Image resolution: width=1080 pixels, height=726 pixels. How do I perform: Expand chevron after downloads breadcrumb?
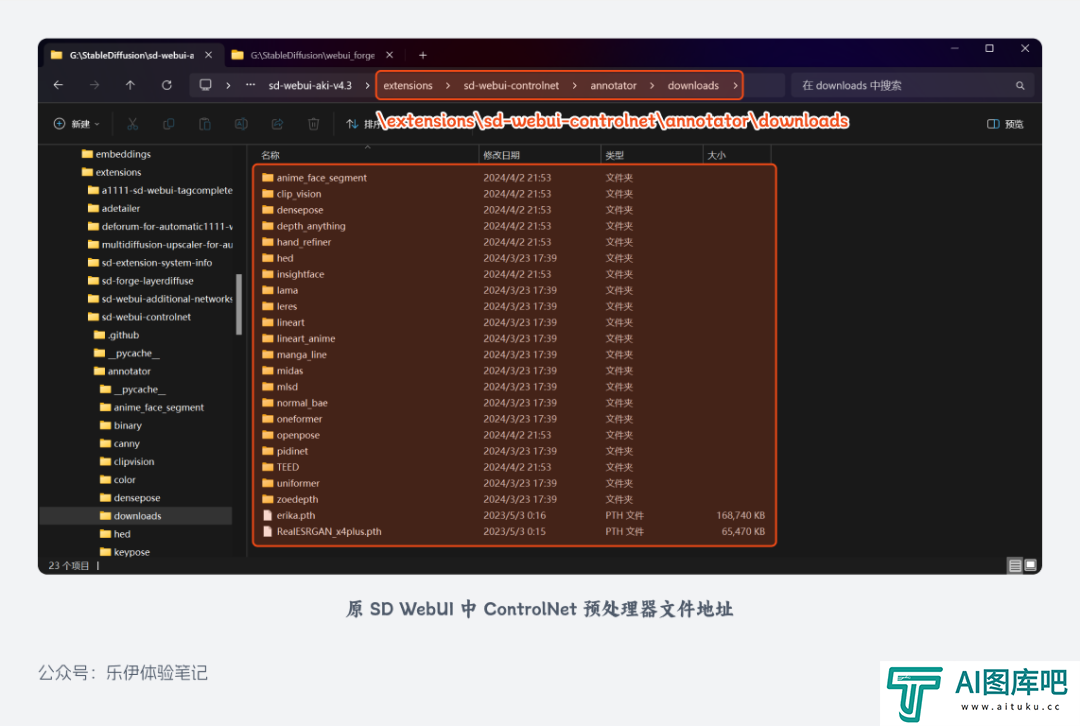[x=736, y=85]
